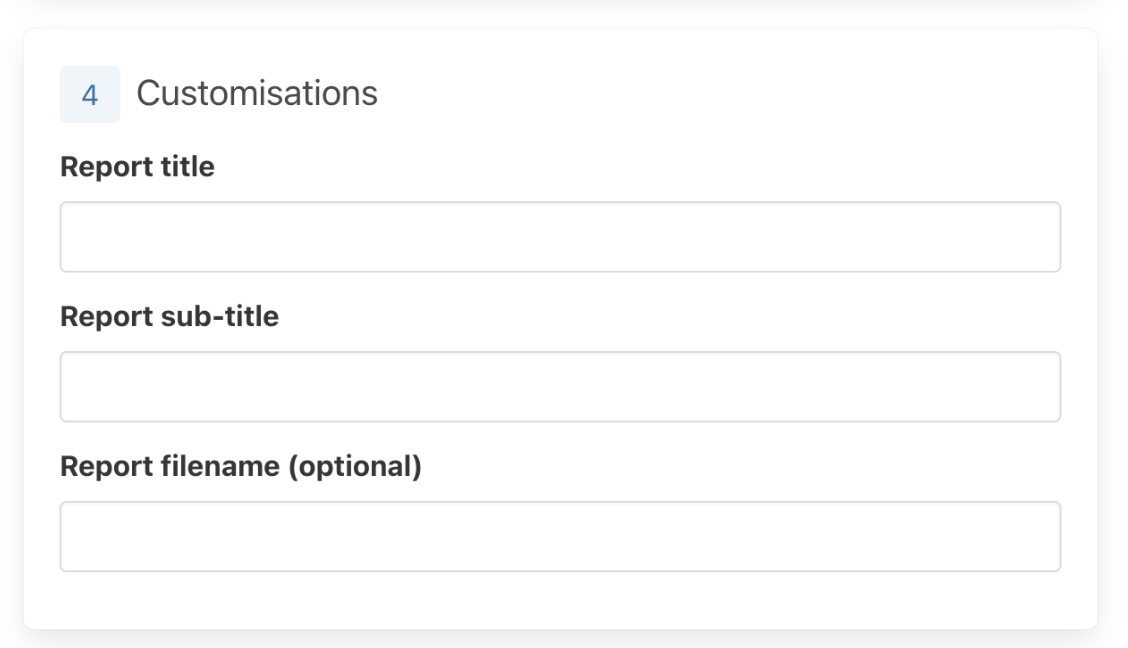The width and height of the screenshot is (1128, 648).
Task: Focus the Report filename input field
Action: coord(560,537)
